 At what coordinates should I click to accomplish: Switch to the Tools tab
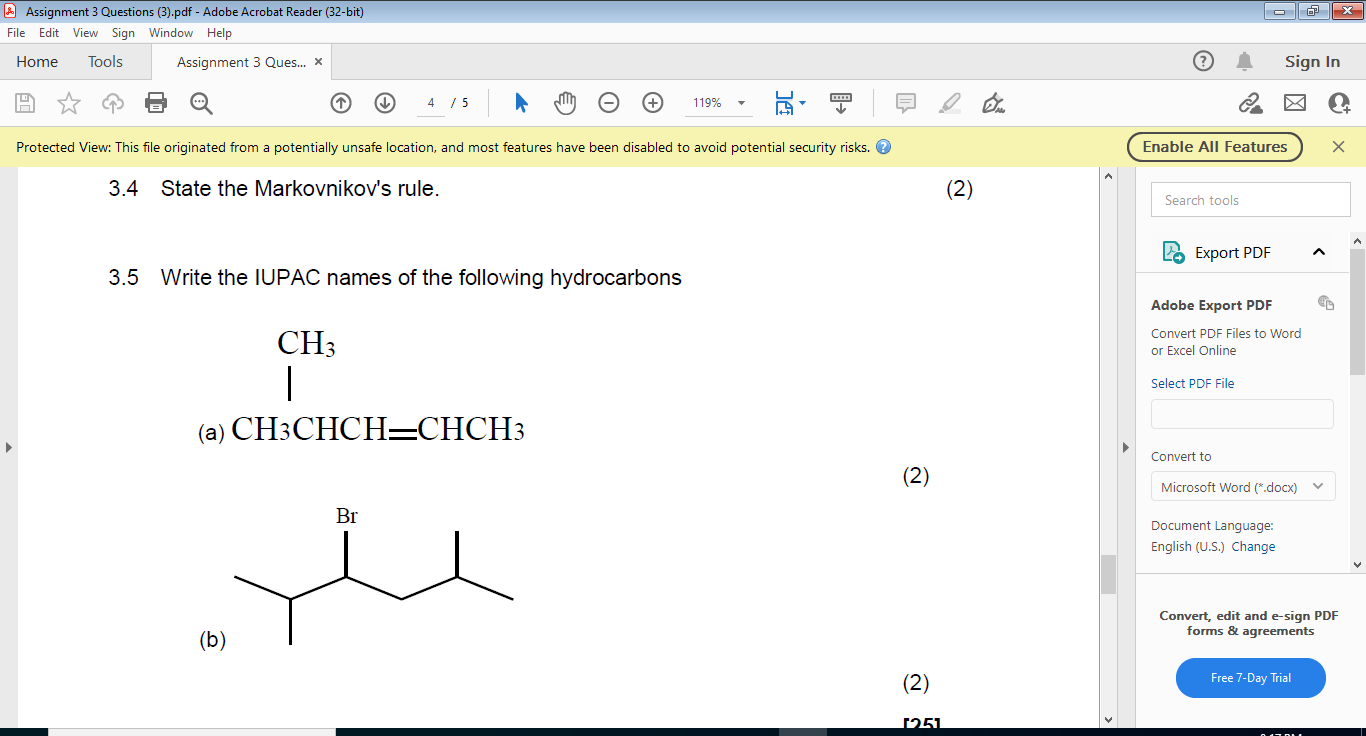[105, 61]
